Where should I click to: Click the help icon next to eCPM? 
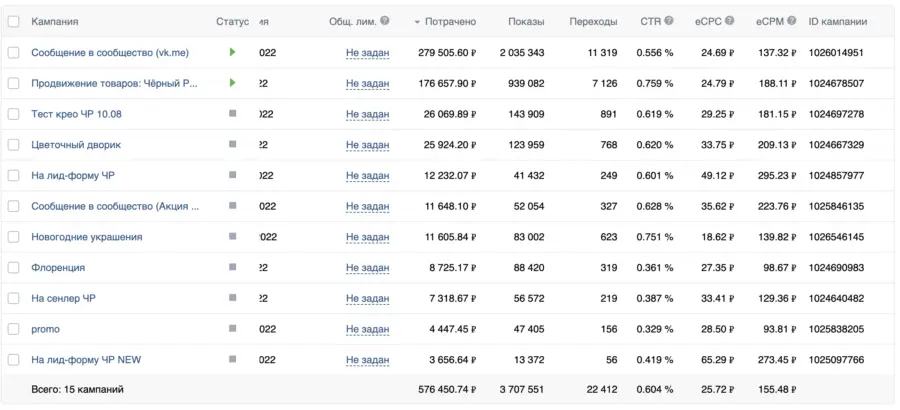(x=790, y=21)
